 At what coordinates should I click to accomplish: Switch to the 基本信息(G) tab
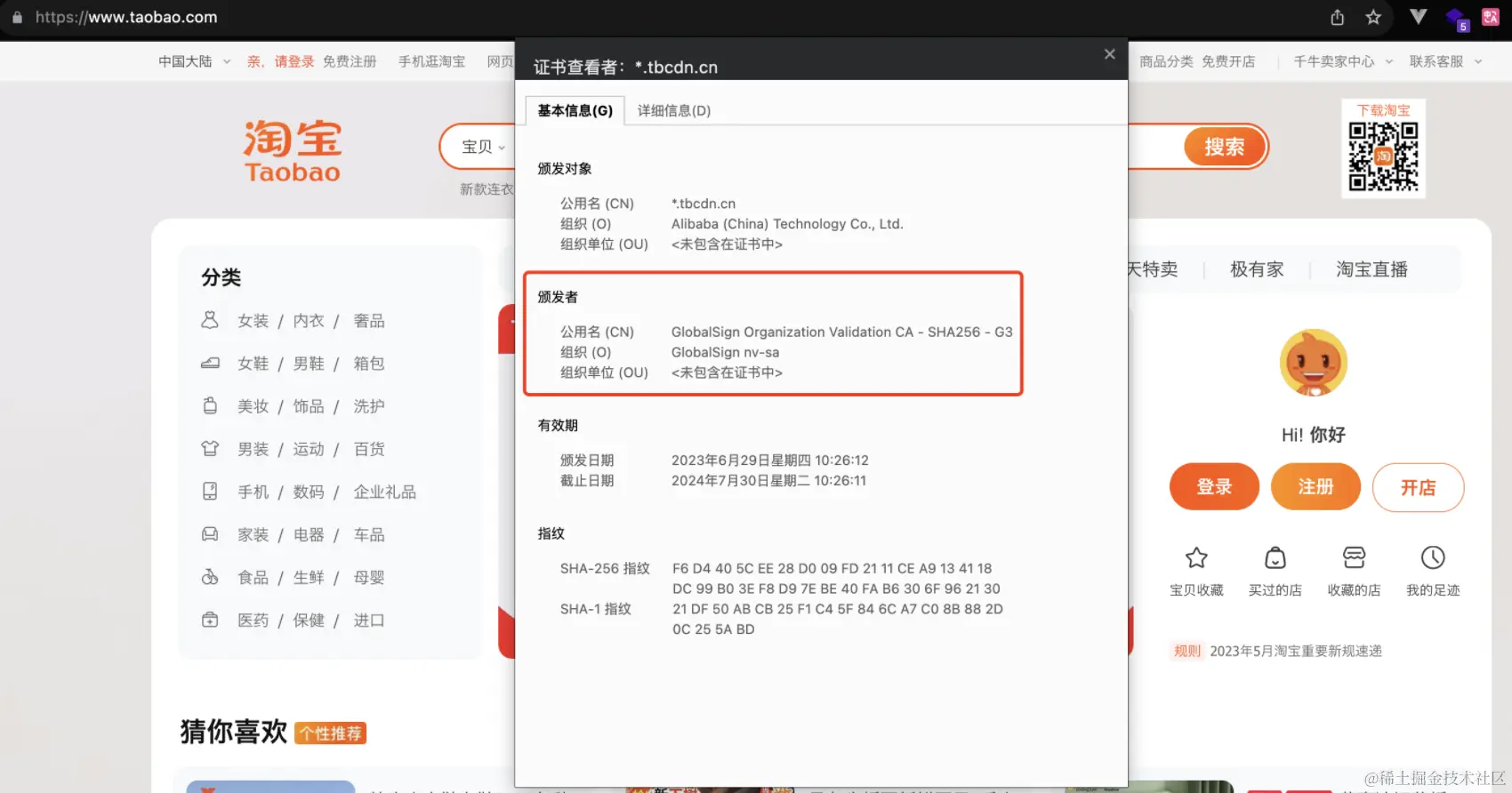(575, 110)
